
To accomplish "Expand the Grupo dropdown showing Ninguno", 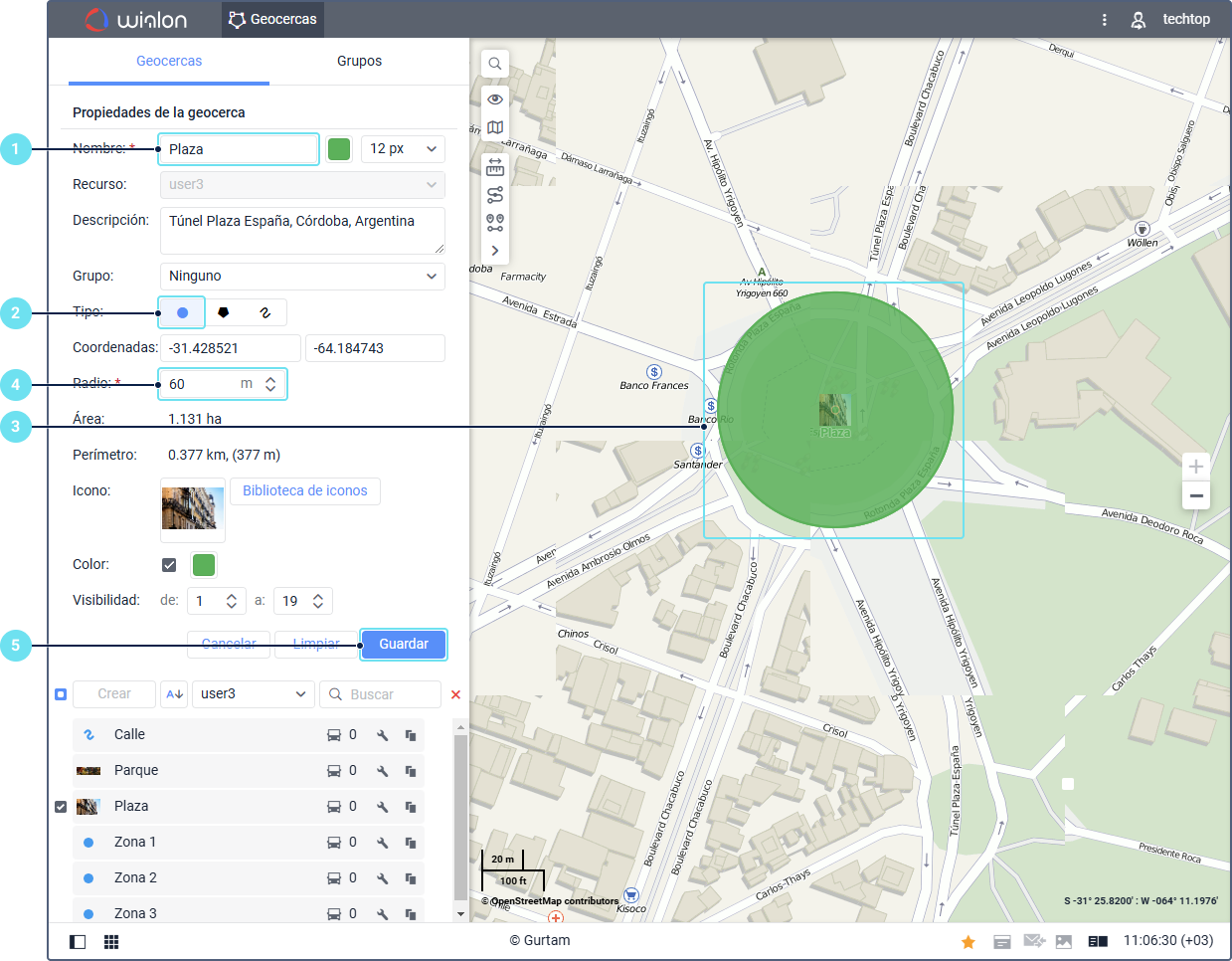I will pyautogui.click(x=302, y=276).
